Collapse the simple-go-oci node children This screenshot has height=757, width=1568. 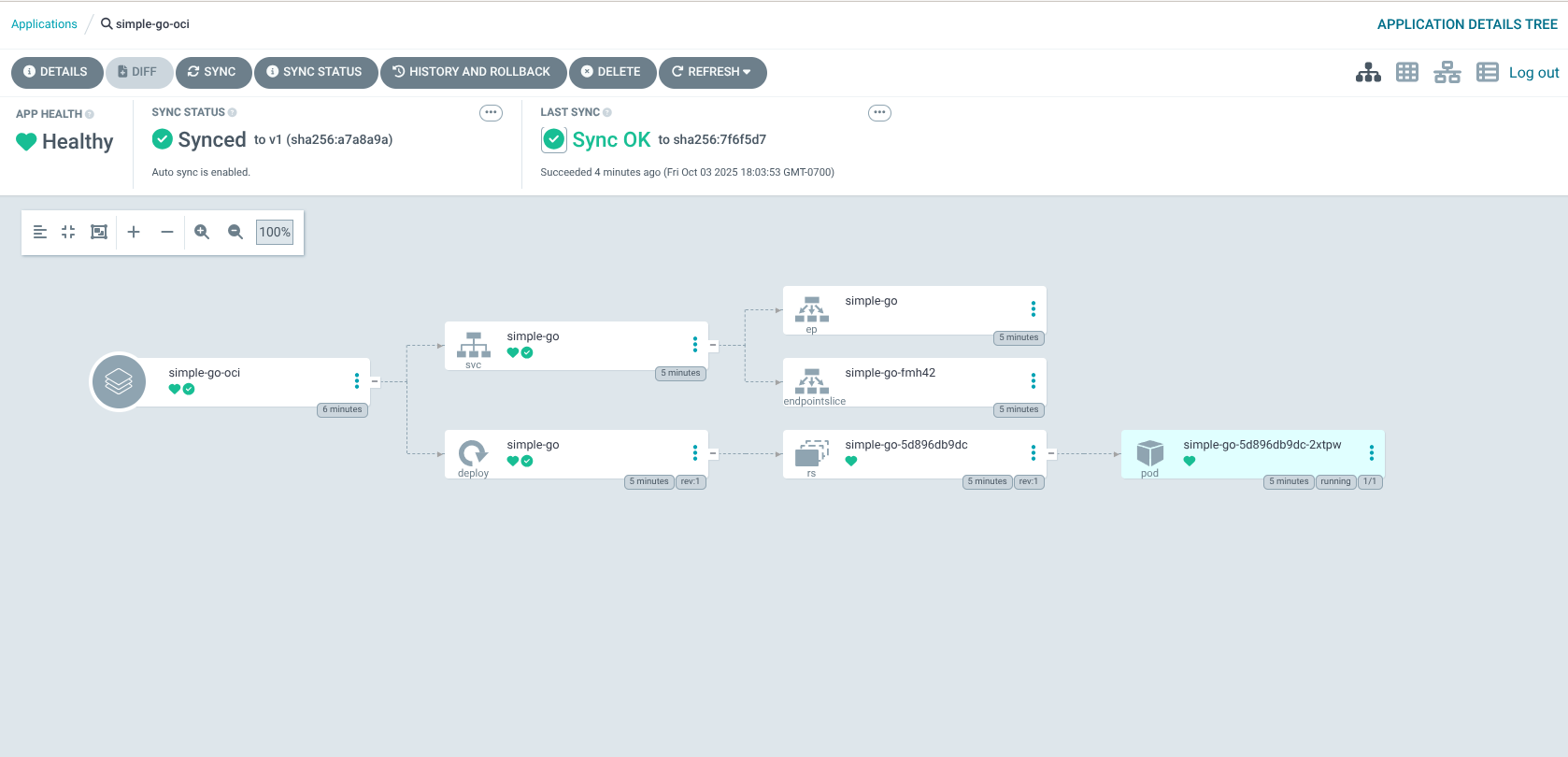tap(375, 381)
